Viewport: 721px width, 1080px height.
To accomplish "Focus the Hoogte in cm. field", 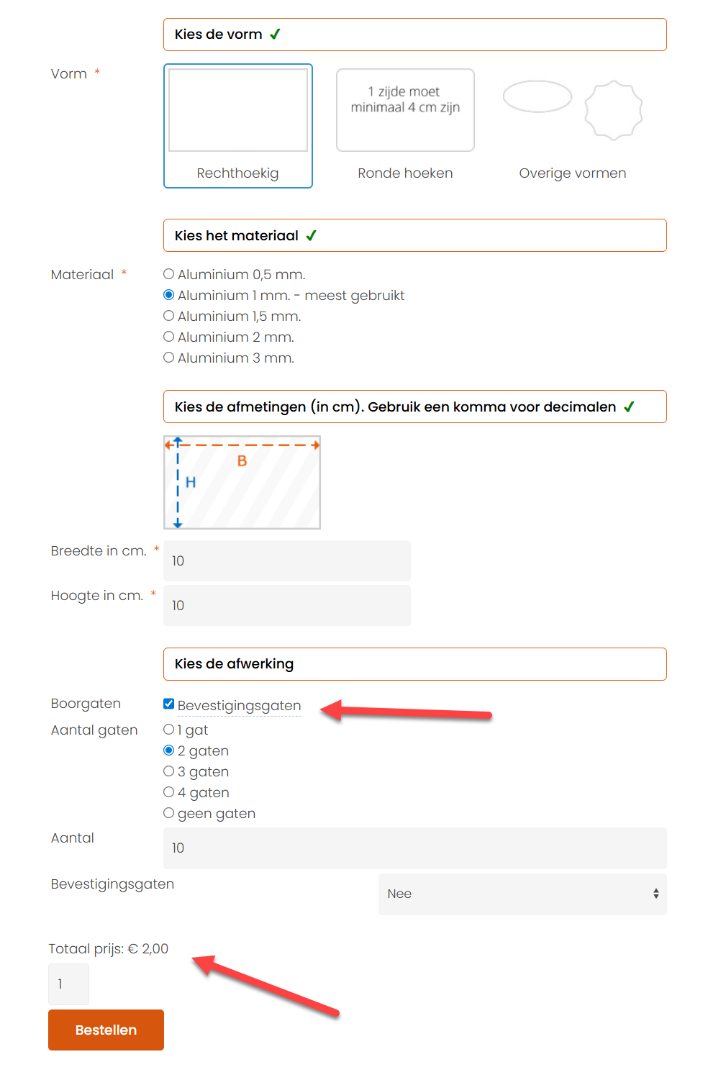I will tap(287, 606).
